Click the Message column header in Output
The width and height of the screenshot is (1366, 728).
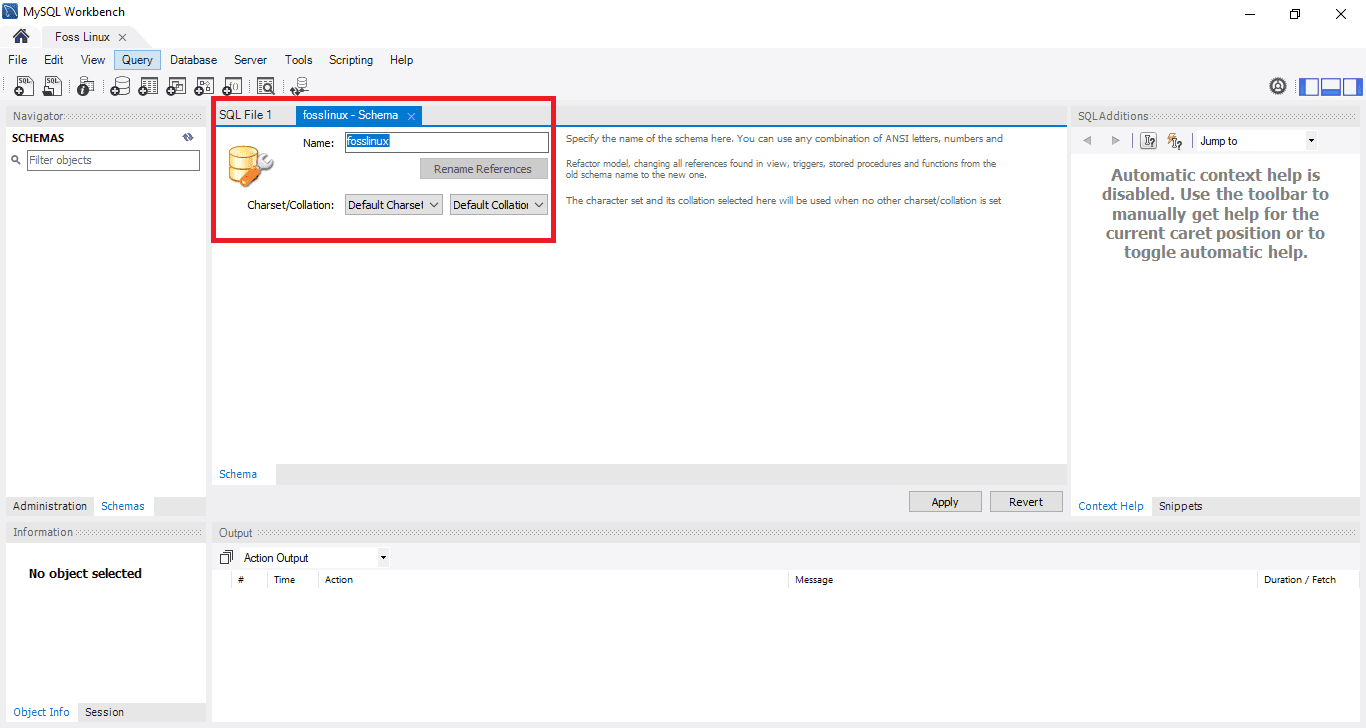click(x=1022, y=580)
